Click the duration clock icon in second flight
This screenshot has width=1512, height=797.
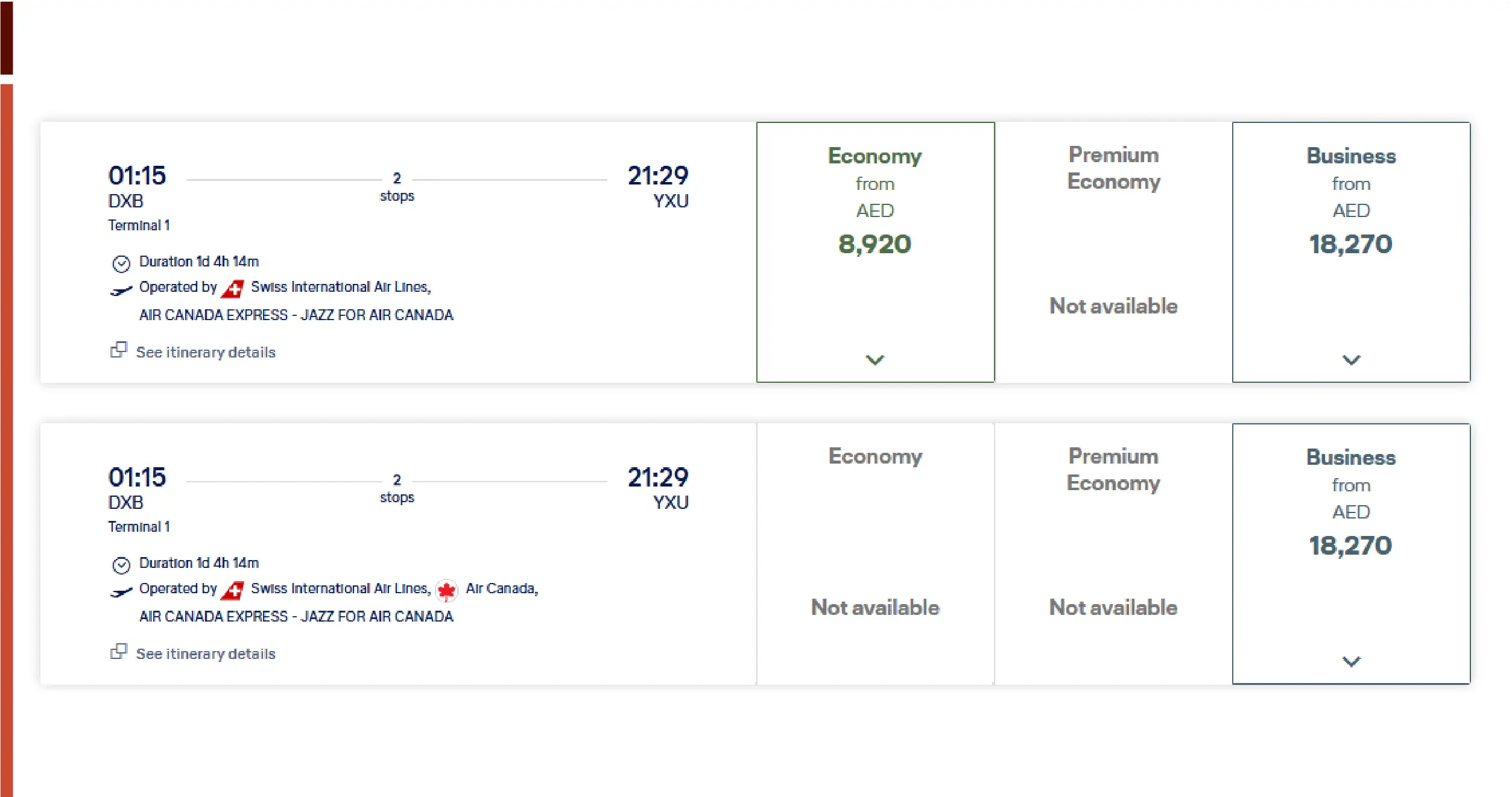(x=121, y=565)
